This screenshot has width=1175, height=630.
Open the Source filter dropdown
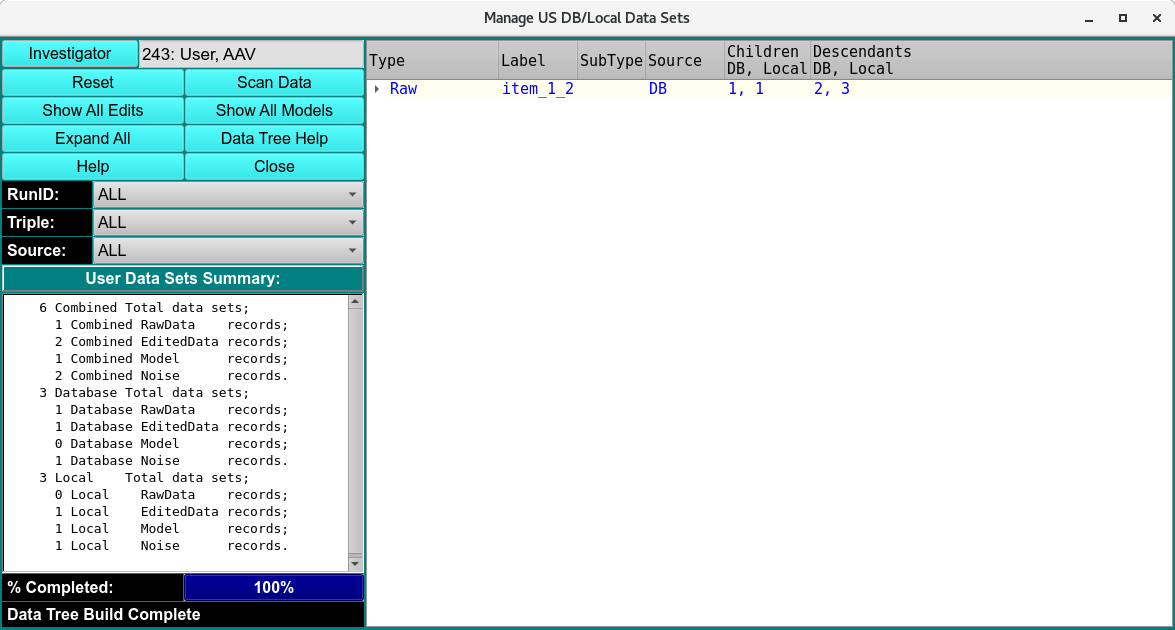click(x=228, y=250)
